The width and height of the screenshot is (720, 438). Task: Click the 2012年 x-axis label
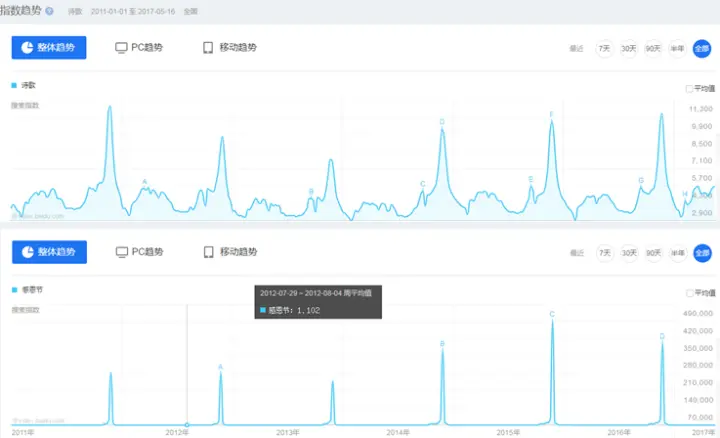click(x=177, y=432)
